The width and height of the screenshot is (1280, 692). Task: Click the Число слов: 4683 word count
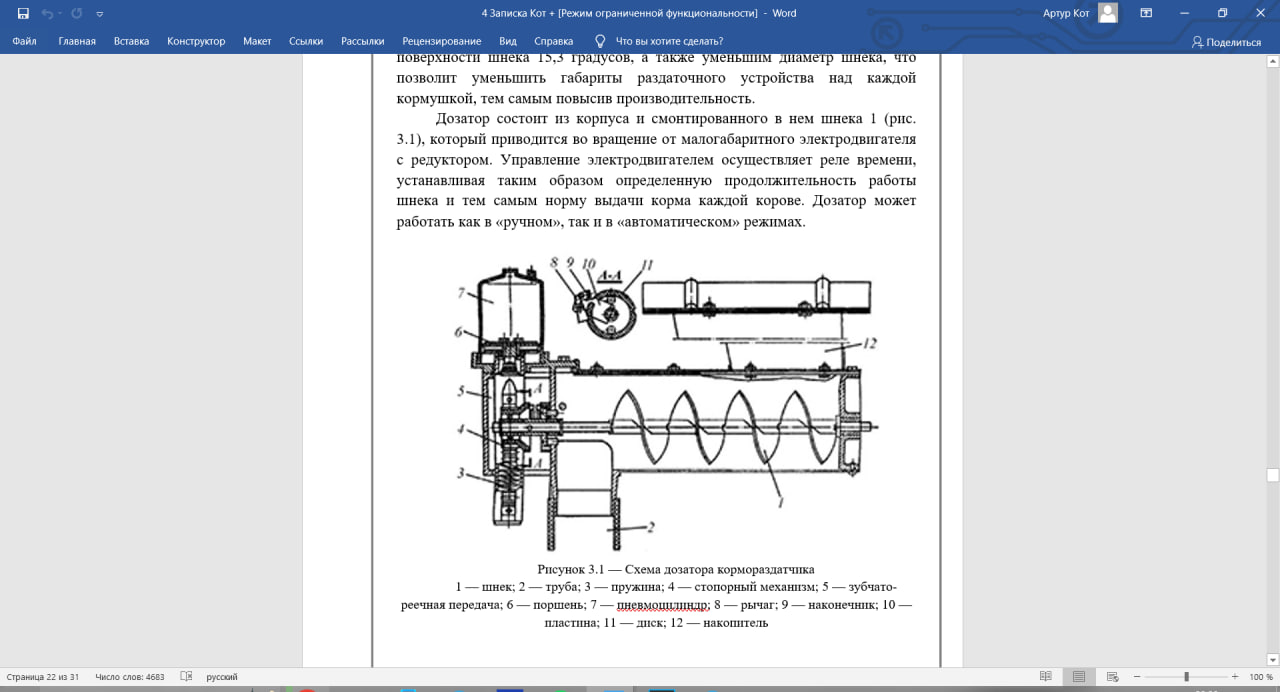pyautogui.click(x=130, y=677)
